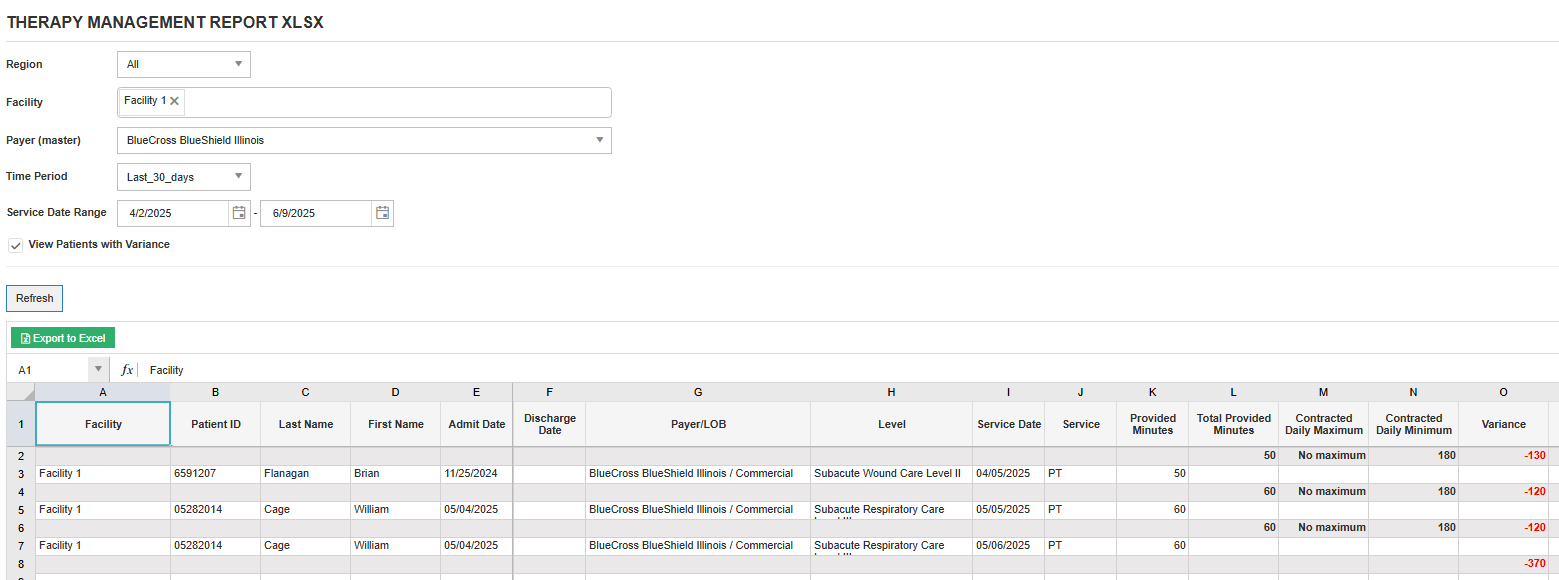The height and width of the screenshot is (580, 1559).
Task: Expand the A1 cell name box dropdown
Action: (x=98, y=370)
